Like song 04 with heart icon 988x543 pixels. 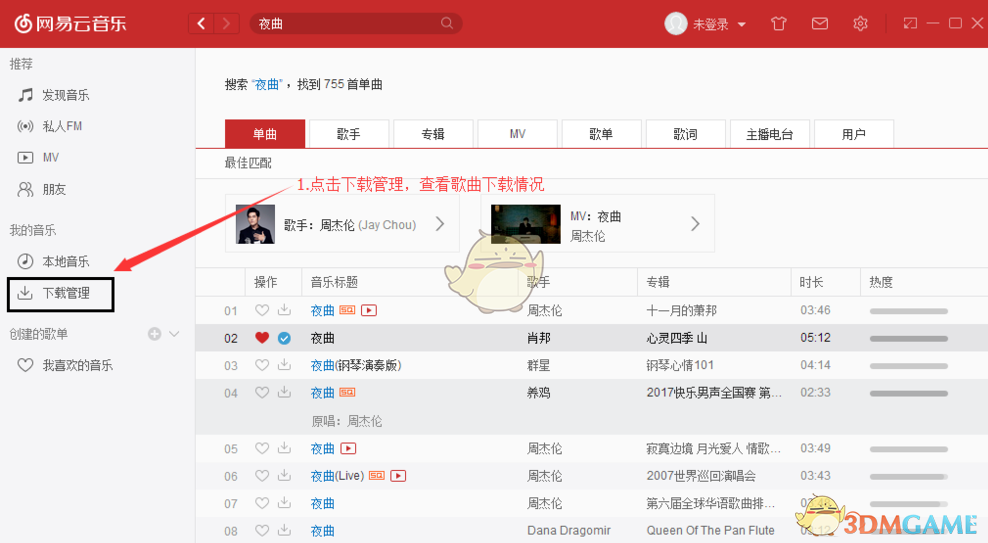(x=262, y=392)
